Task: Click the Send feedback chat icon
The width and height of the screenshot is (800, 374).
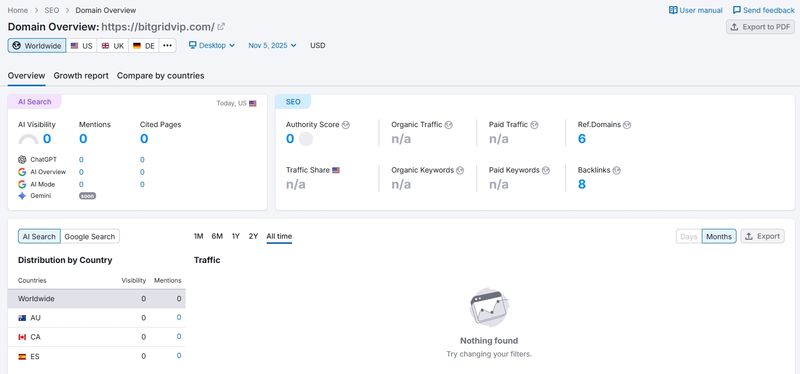Action: pos(737,10)
